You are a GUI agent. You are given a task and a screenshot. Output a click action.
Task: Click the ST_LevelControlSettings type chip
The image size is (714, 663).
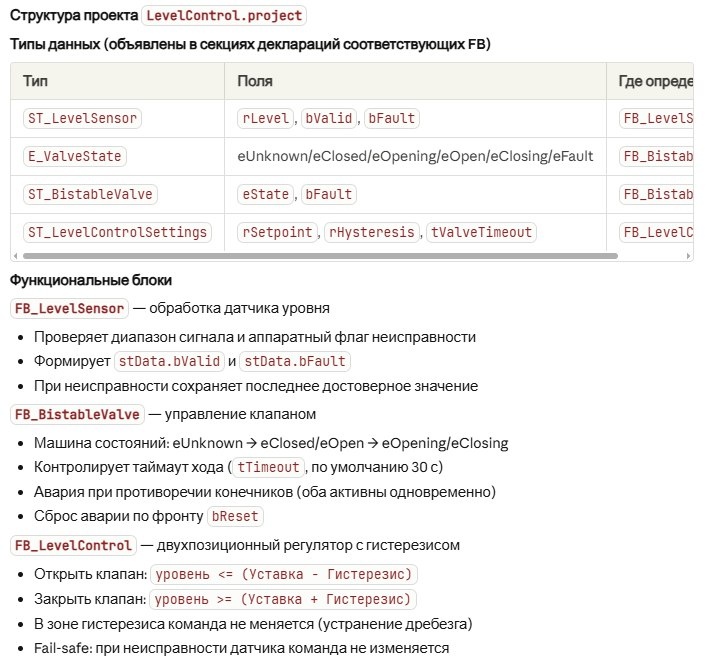click(117, 232)
